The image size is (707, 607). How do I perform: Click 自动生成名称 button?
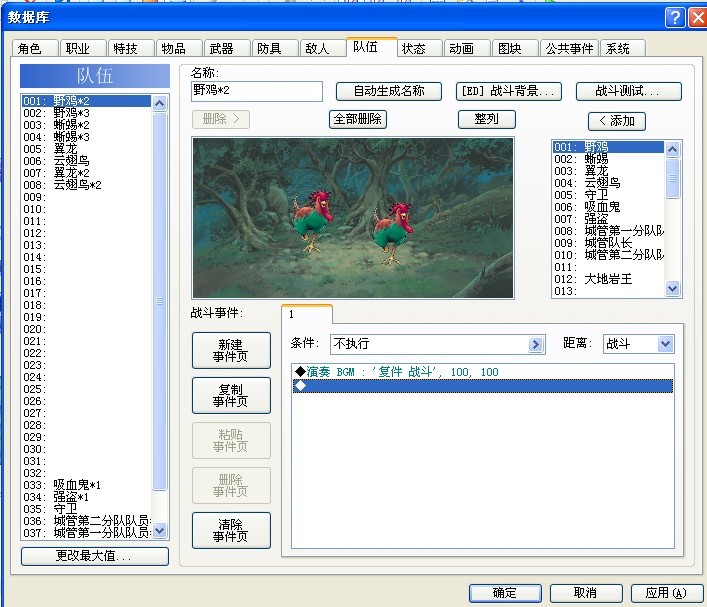pyautogui.click(x=389, y=91)
